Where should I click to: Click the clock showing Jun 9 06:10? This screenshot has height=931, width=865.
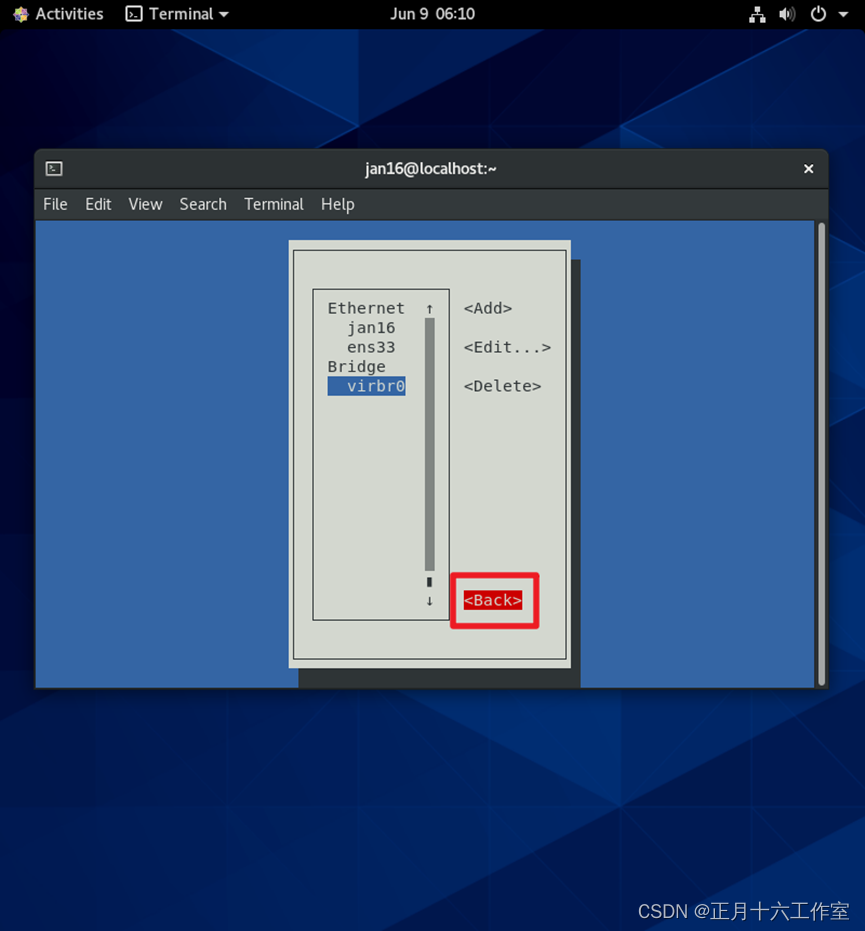click(x=432, y=14)
